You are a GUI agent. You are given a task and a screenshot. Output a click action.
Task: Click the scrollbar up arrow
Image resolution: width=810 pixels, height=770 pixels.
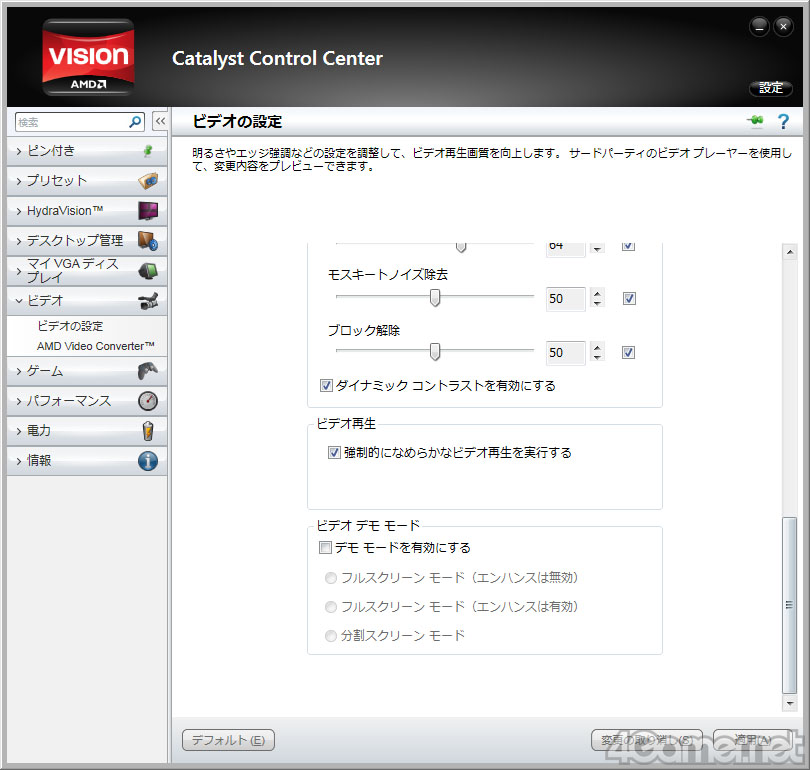click(x=789, y=252)
